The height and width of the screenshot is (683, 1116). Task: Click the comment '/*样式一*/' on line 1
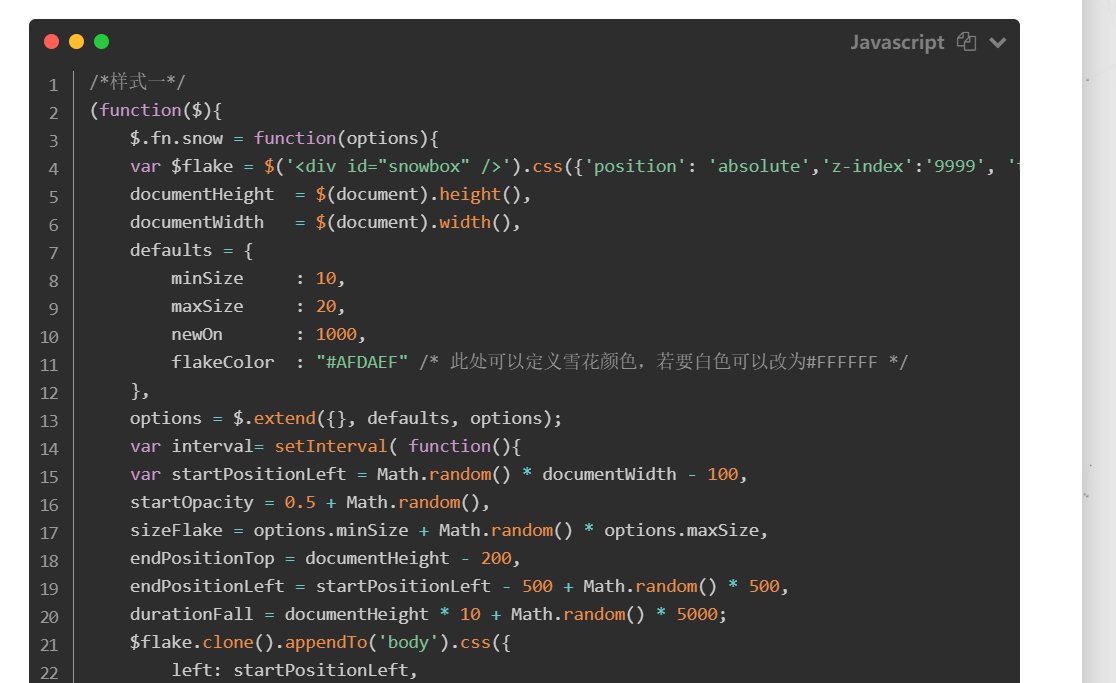click(x=137, y=82)
